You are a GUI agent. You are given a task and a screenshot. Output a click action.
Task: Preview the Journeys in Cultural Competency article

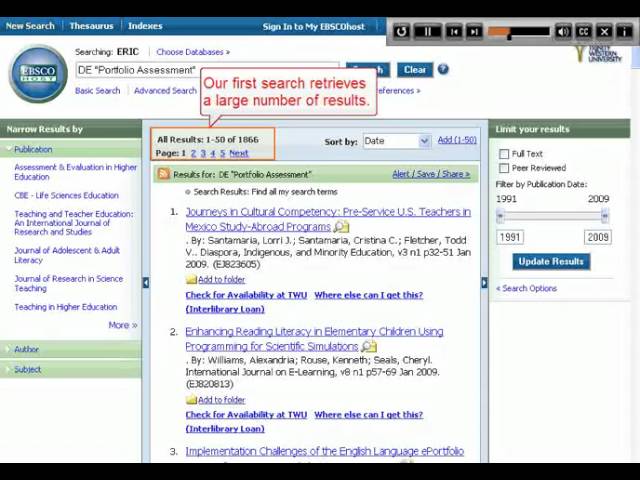[342, 226]
